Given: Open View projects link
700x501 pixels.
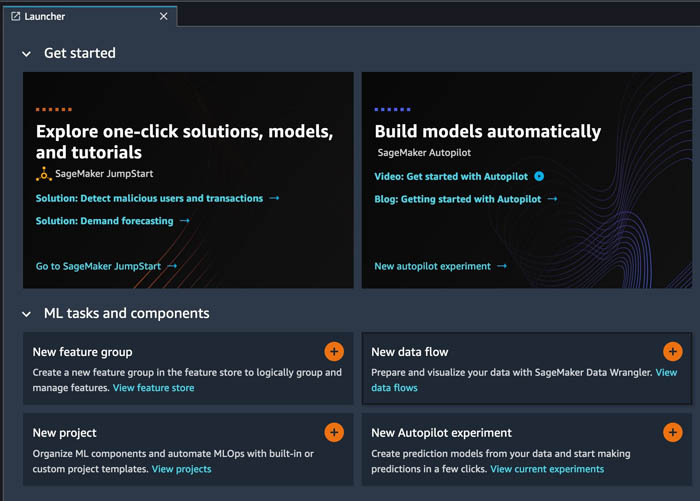Looking at the screenshot, I should tap(181, 469).
